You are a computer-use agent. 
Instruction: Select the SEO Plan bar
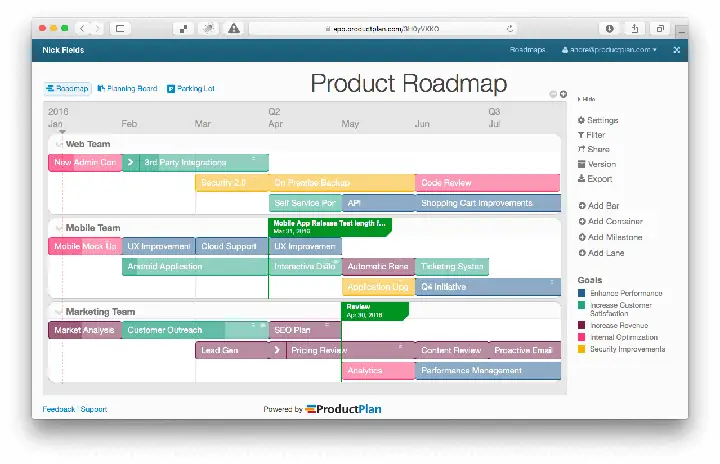pyautogui.click(x=305, y=330)
